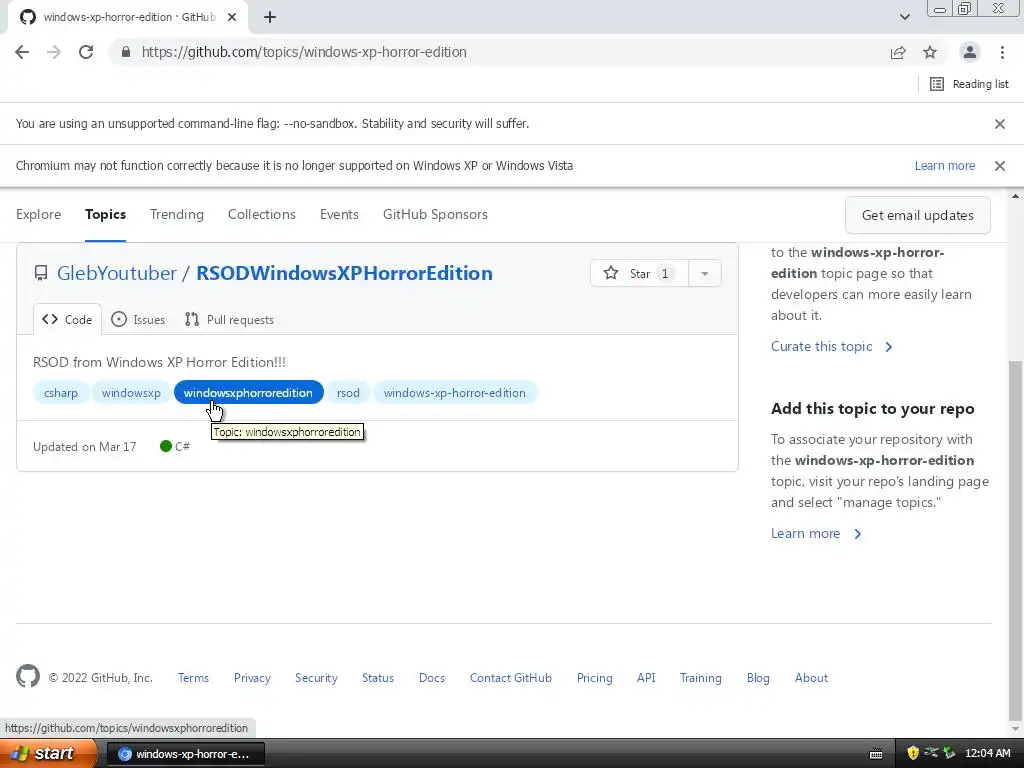Image resolution: width=1024 pixels, height=768 pixels.
Task: Open Curate this topic link
Action: (831, 346)
